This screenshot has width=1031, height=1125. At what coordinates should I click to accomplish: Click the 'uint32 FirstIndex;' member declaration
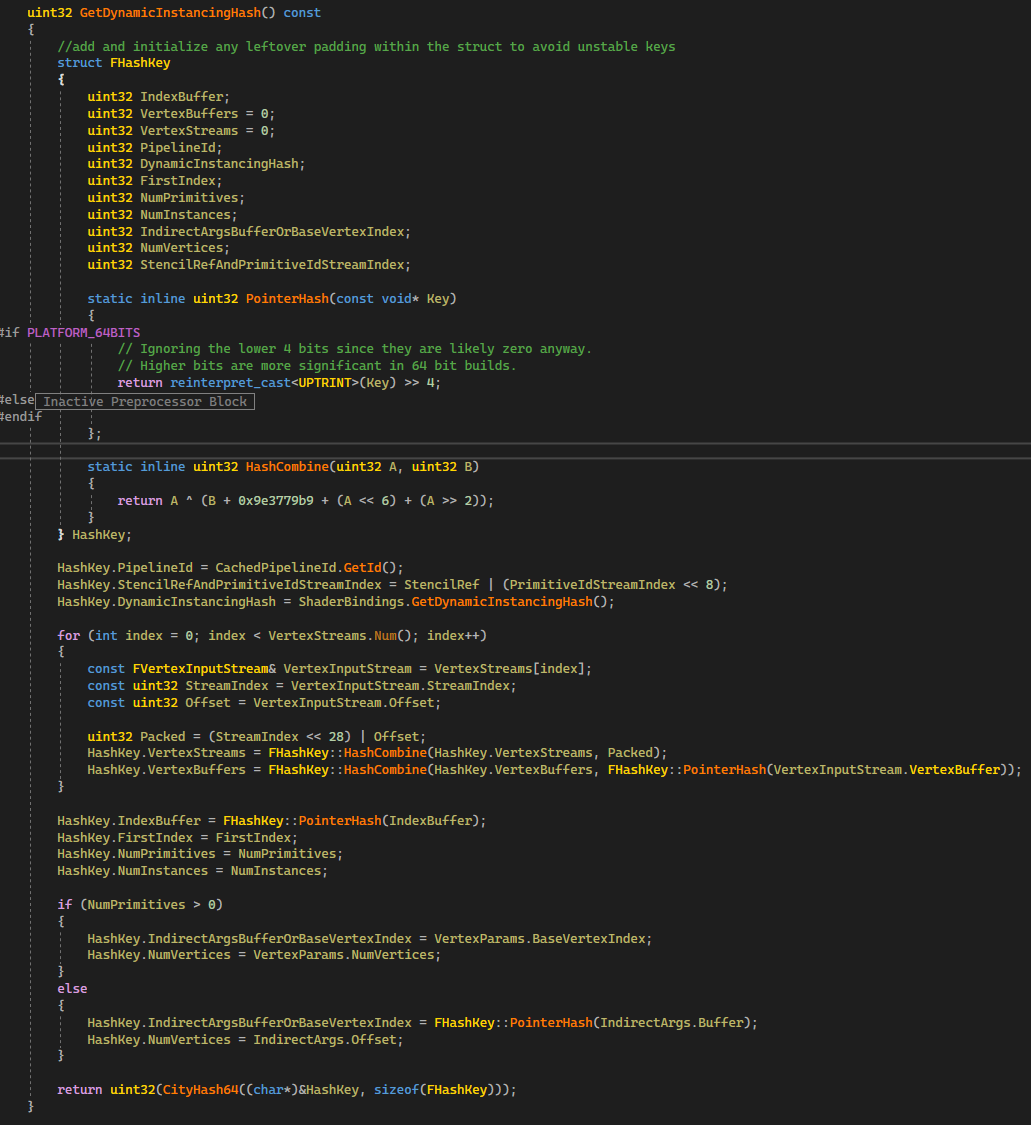point(155,181)
